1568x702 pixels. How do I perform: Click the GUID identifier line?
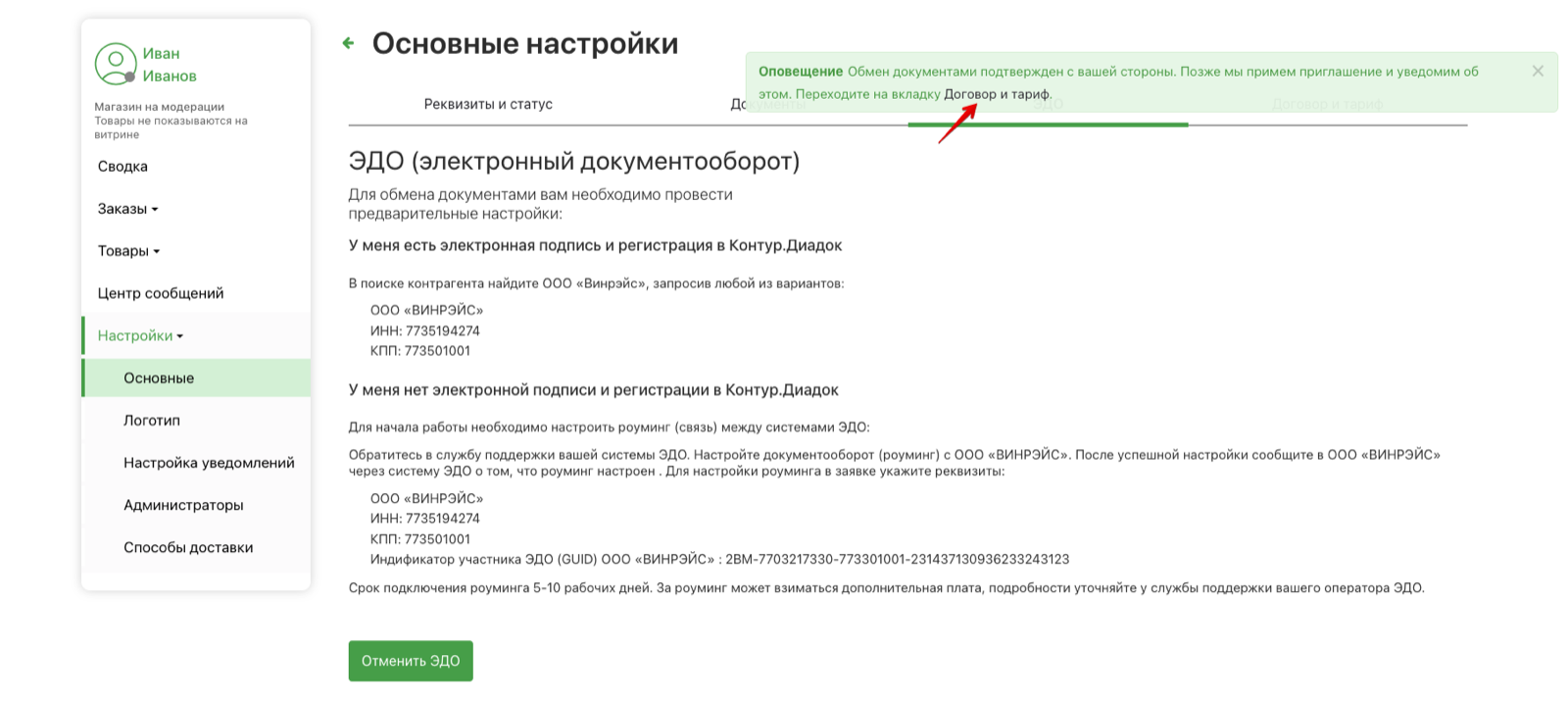coord(719,559)
